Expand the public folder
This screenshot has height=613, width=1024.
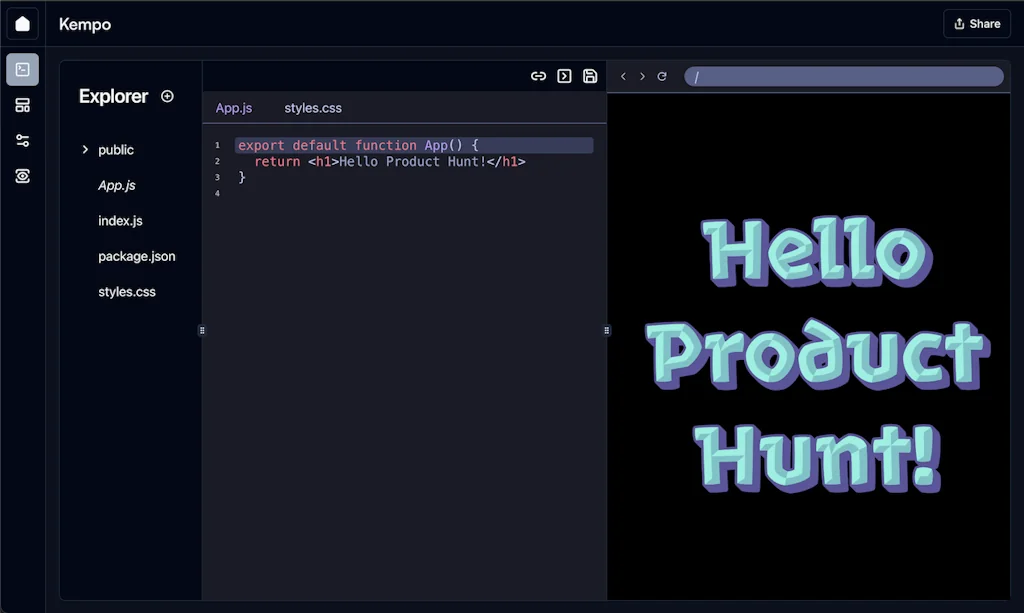pos(86,150)
